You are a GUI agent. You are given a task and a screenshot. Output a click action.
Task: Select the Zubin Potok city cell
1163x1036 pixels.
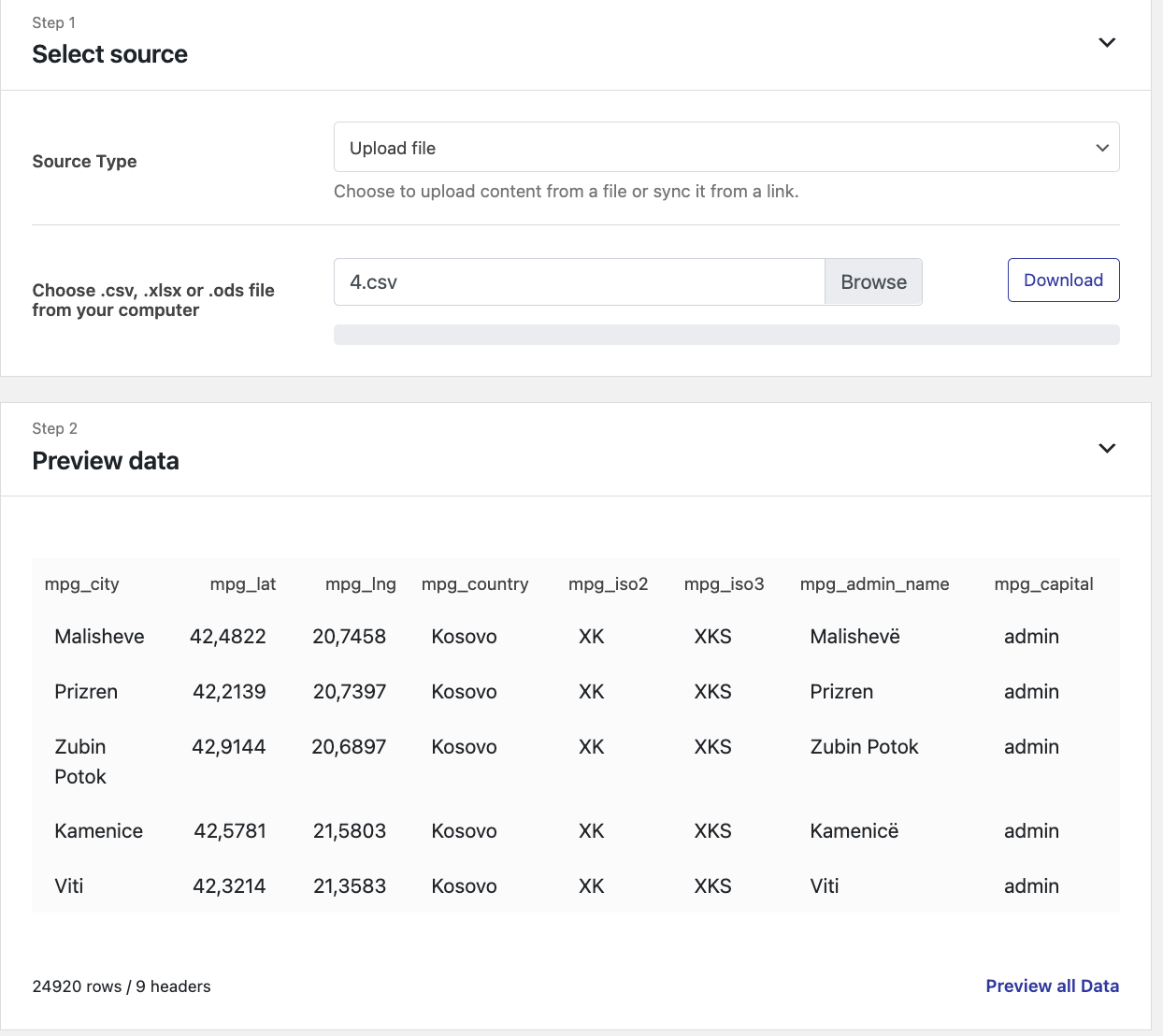(80, 761)
